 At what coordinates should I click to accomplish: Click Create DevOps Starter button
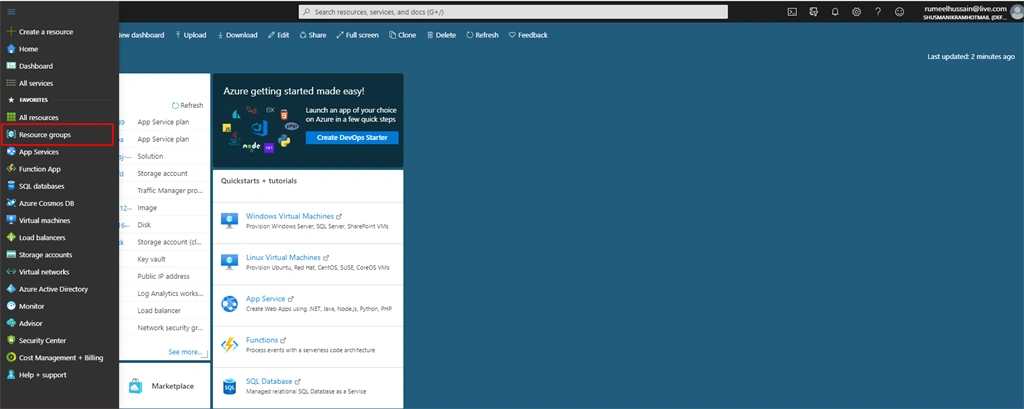tap(352, 138)
